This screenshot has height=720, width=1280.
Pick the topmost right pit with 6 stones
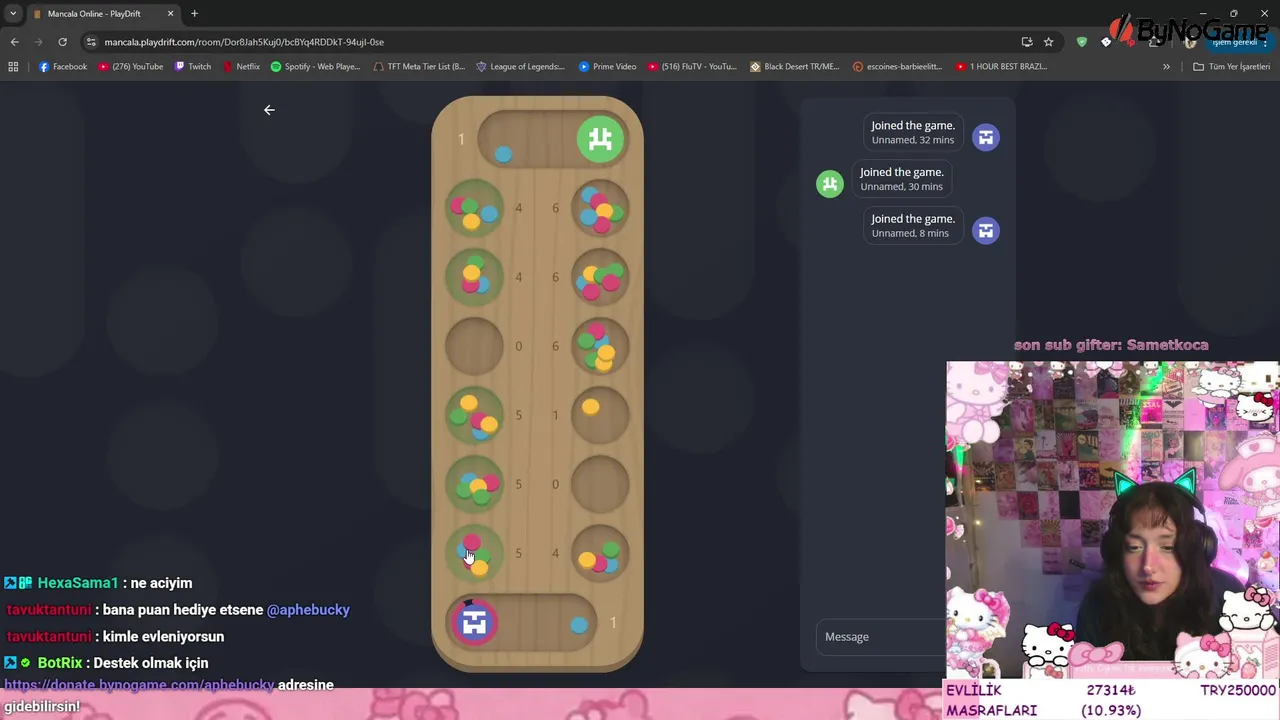(x=600, y=208)
